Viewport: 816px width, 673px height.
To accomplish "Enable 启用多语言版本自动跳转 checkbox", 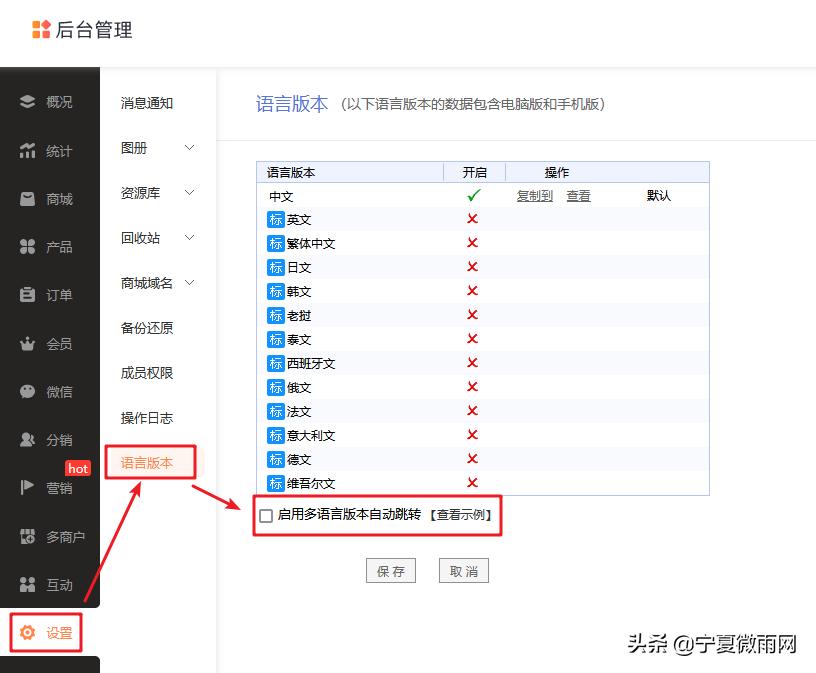I will (265, 515).
